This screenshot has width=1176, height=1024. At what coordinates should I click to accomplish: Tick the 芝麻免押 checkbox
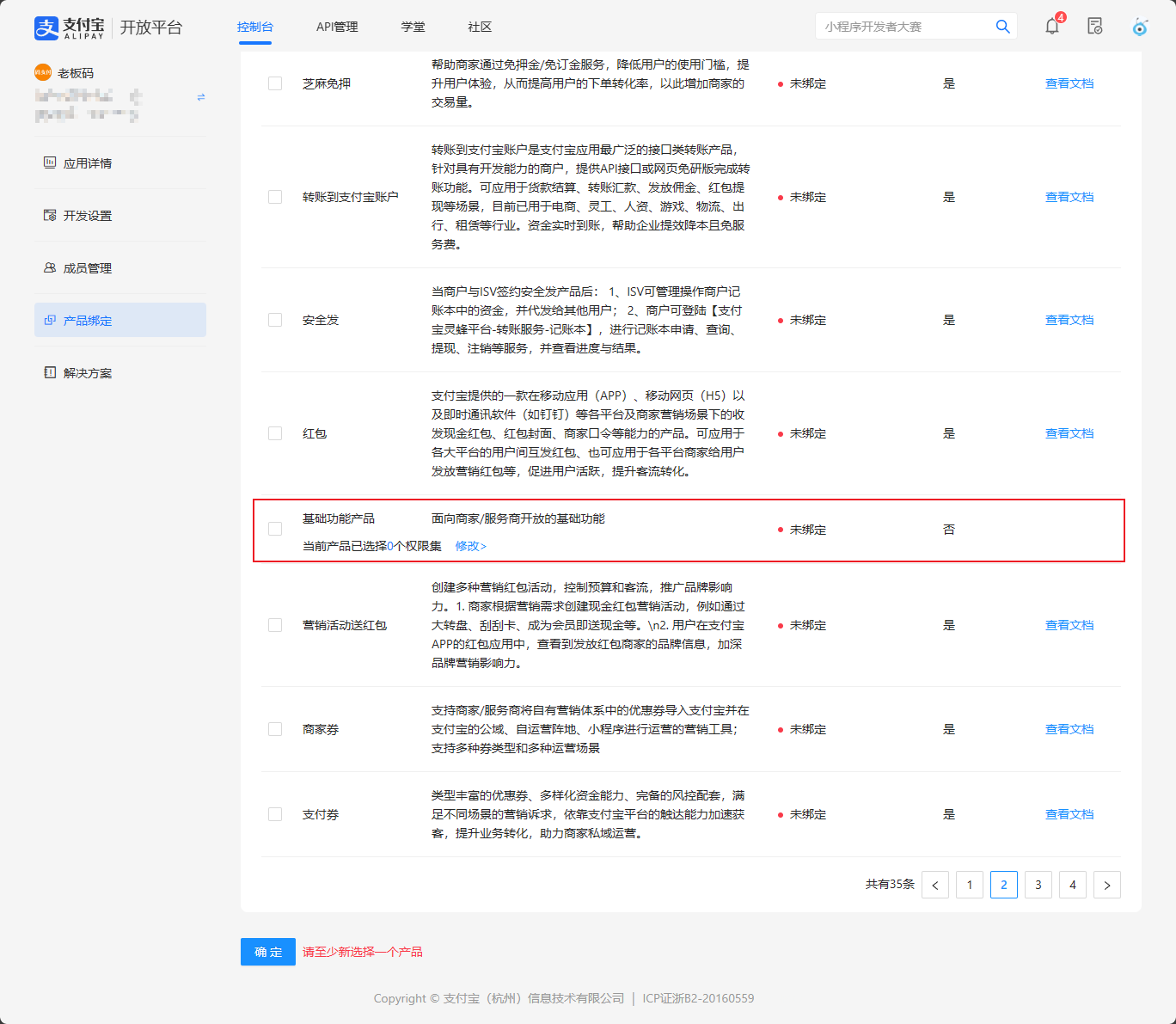tap(275, 83)
